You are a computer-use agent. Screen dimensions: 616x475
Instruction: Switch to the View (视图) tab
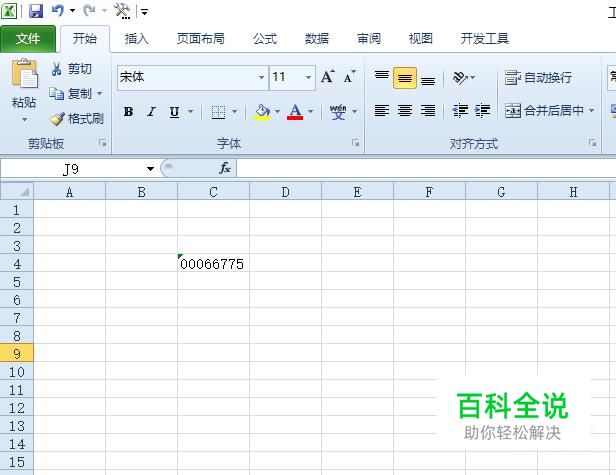click(x=420, y=39)
